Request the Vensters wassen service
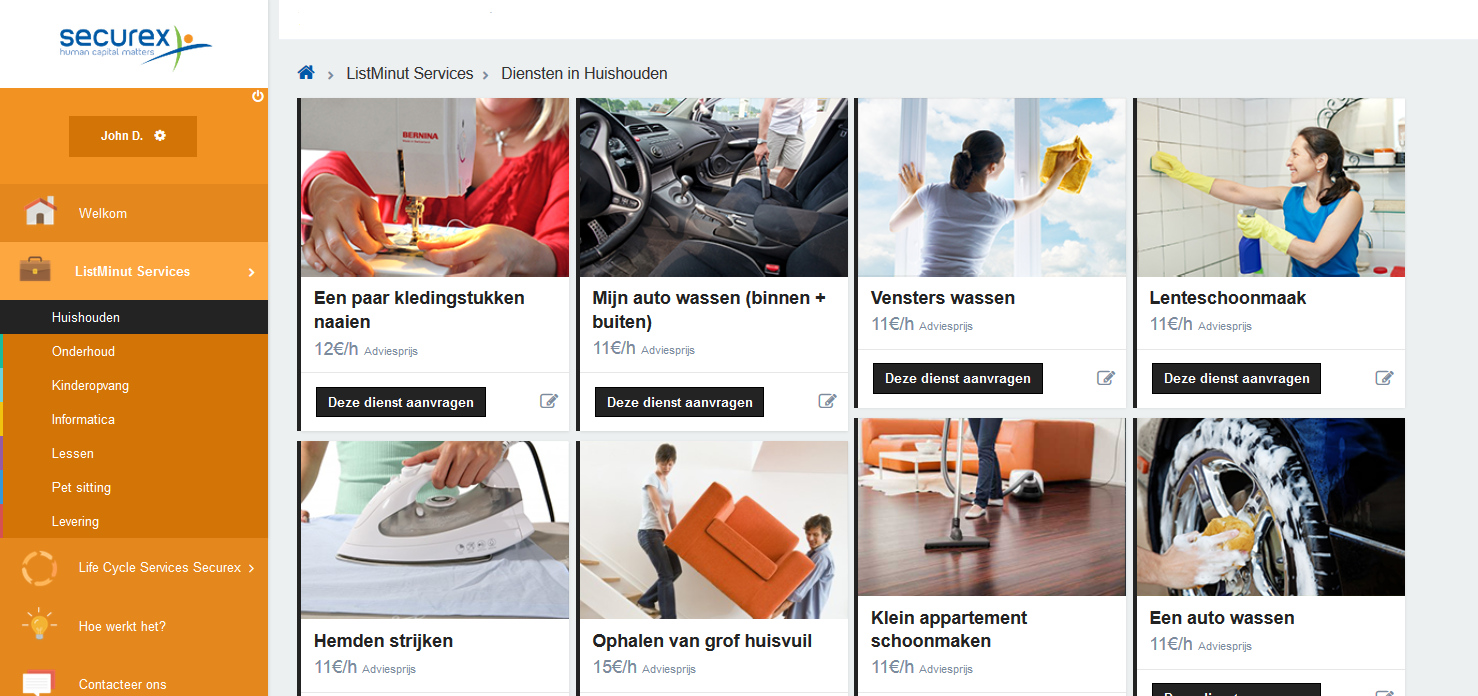This screenshot has height=696, width=1478. [958, 379]
